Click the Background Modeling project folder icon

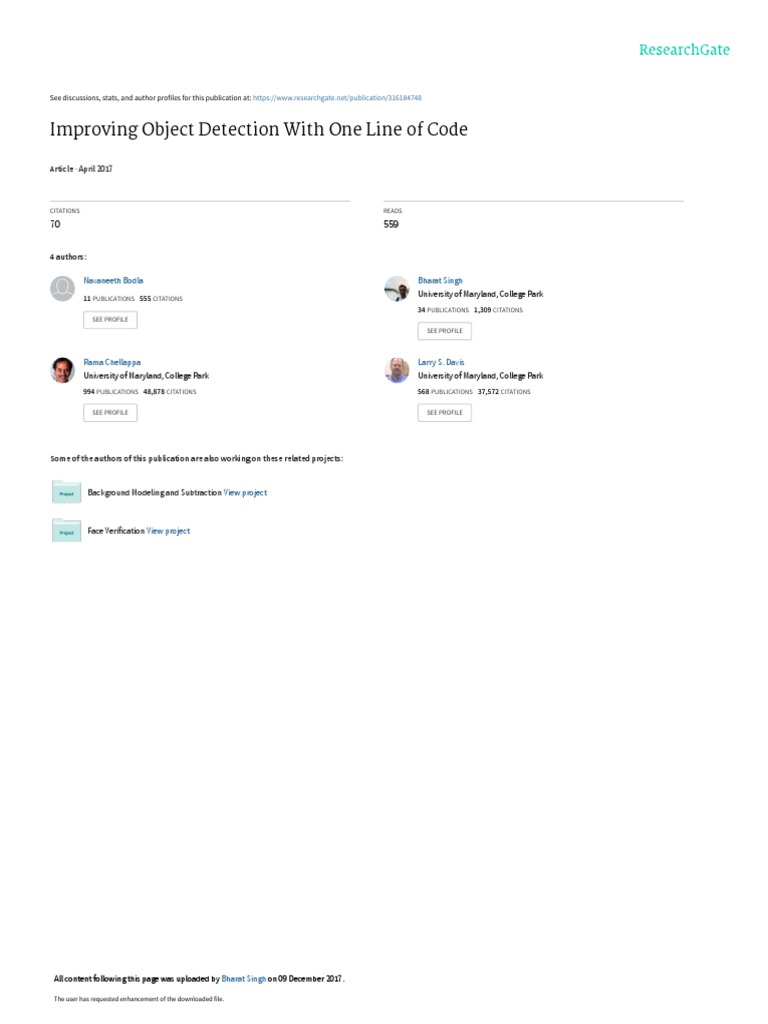66,492
